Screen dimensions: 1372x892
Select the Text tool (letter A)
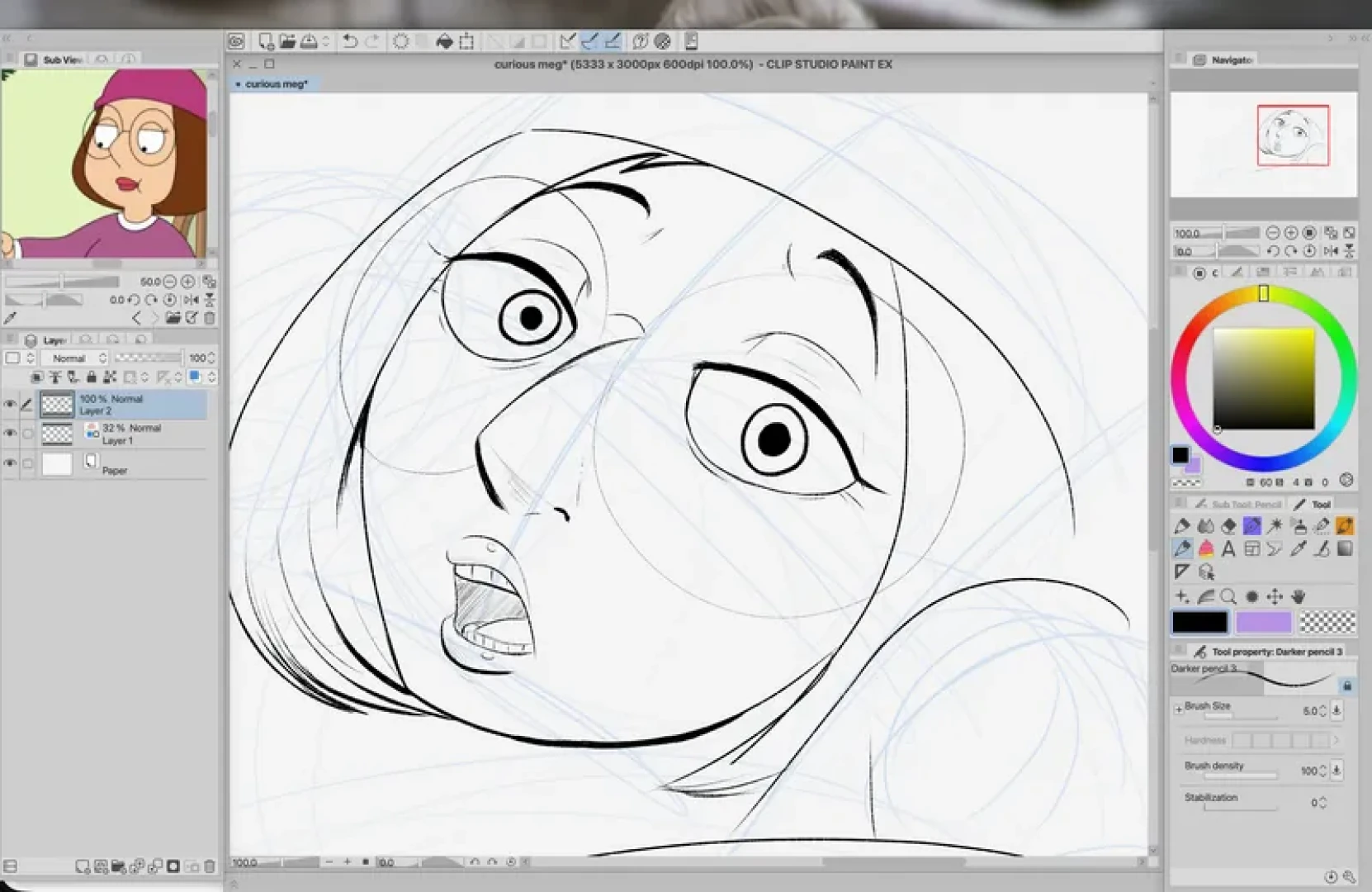pos(1228,548)
